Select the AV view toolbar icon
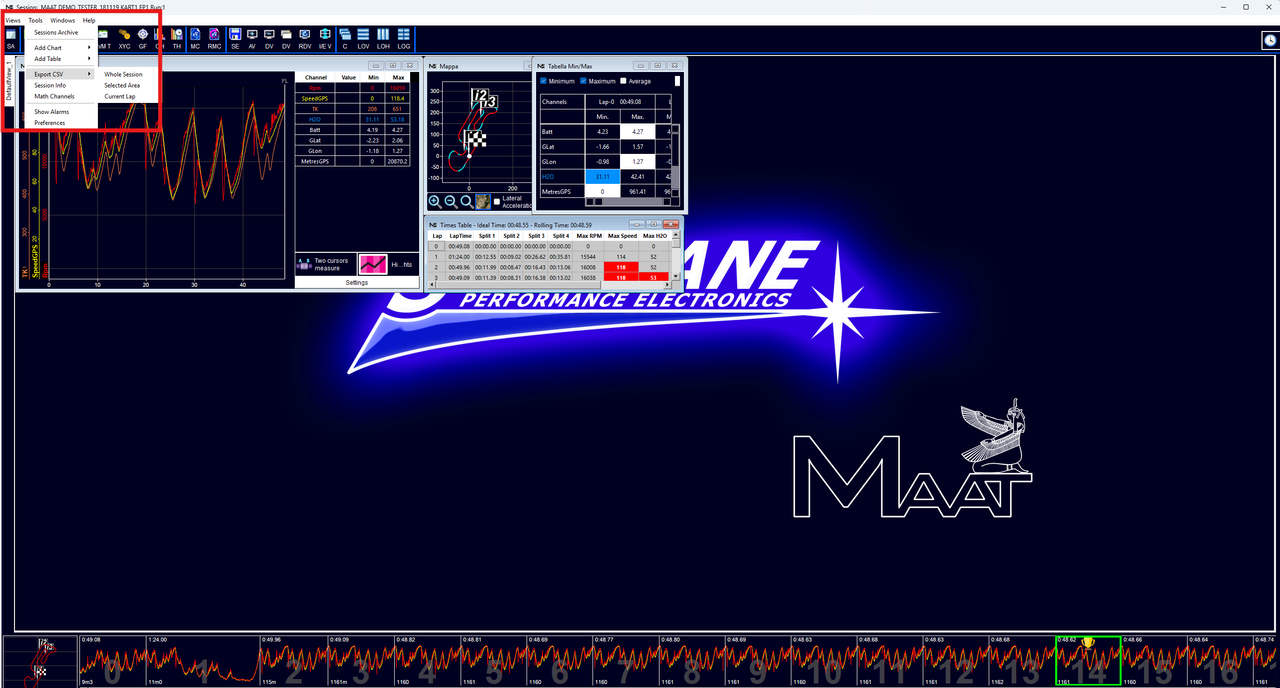 point(252,39)
